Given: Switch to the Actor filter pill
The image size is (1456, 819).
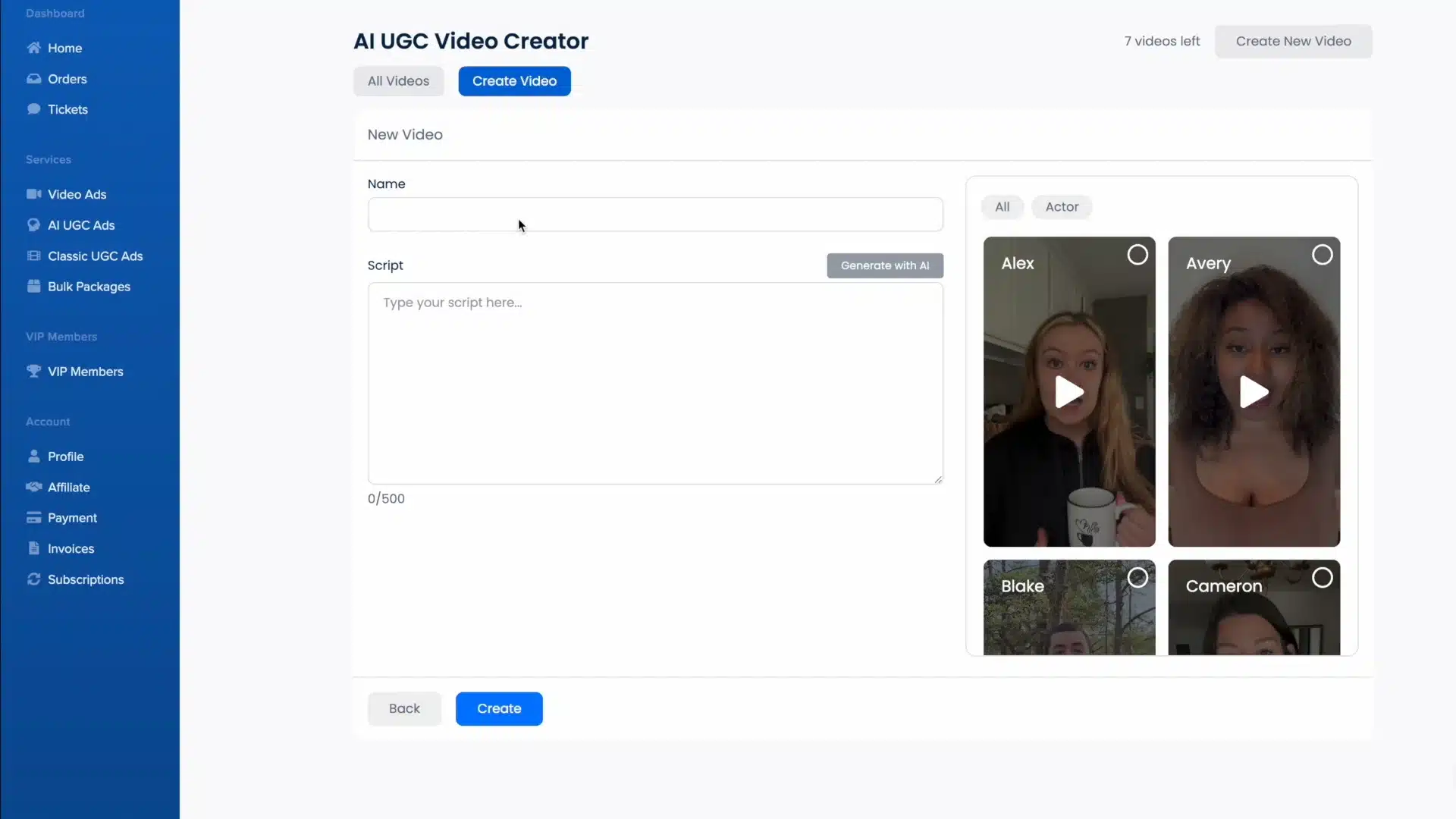Looking at the screenshot, I should pyautogui.click(x=1062, y=207).
